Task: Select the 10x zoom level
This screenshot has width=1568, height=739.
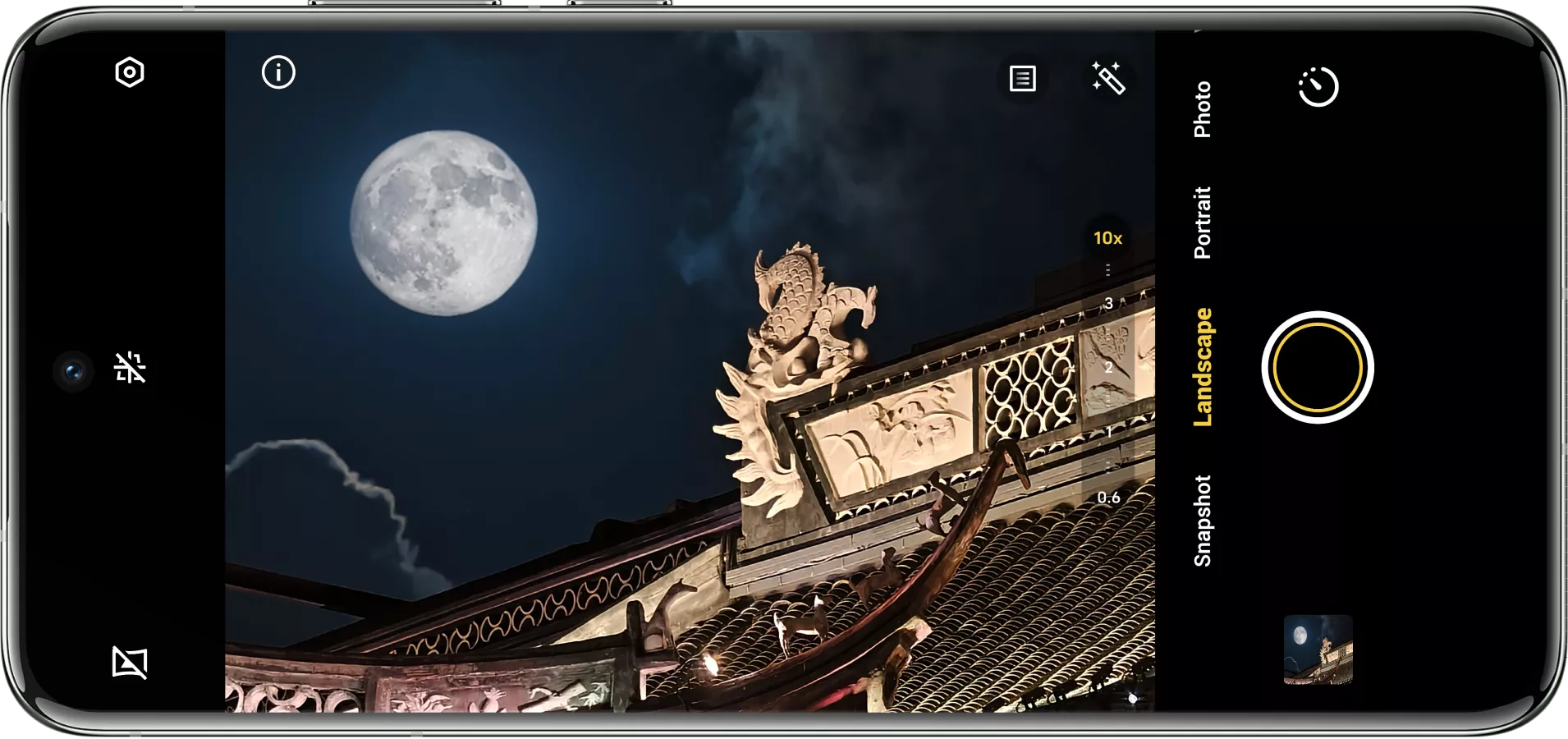Action: (1107, 238)
